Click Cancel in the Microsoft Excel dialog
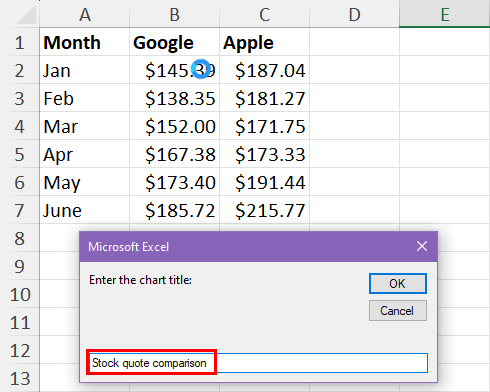Screen dimensions: 490x392 click(398, 311)
